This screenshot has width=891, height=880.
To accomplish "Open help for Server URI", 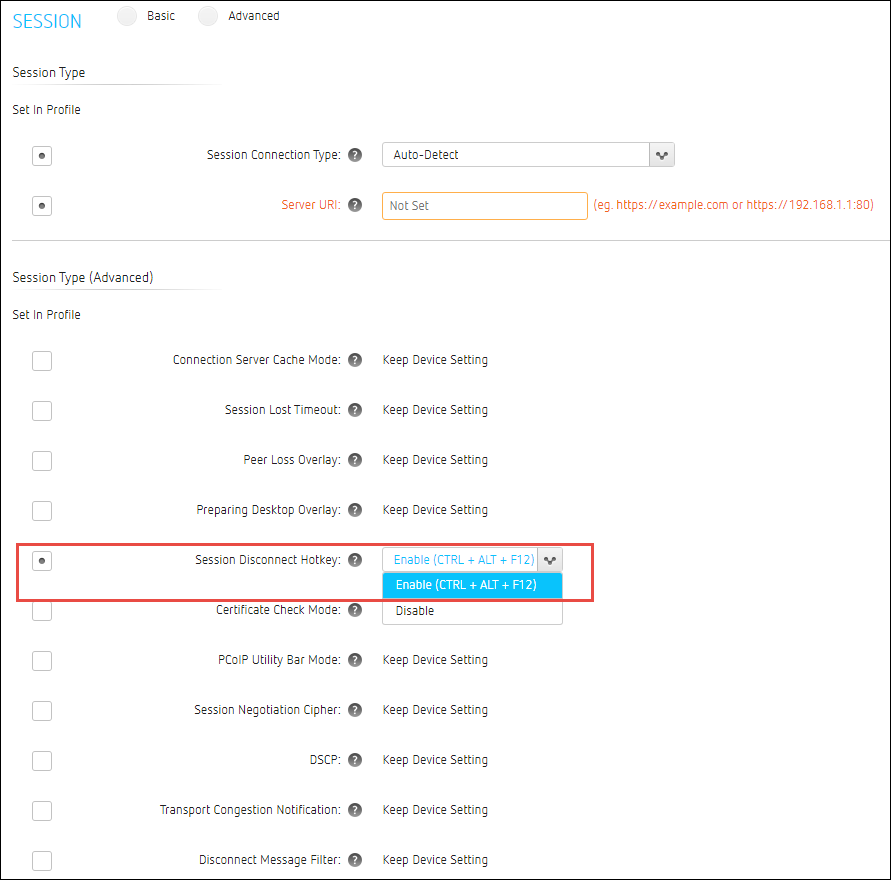I will coord(355,205).
